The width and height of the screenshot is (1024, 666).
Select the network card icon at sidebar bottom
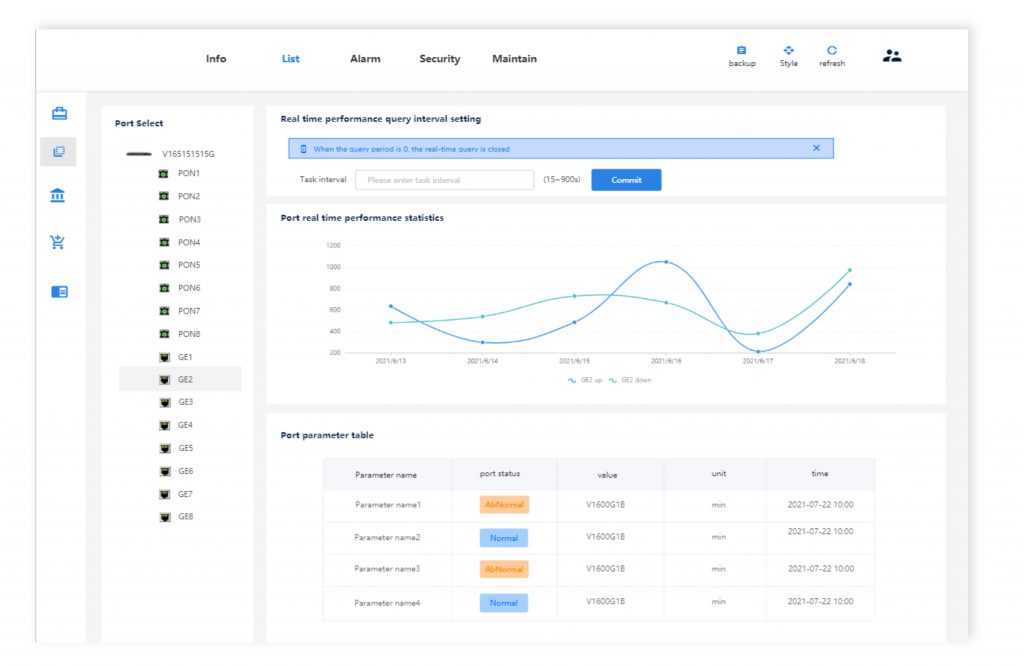[x=59, y=291]
